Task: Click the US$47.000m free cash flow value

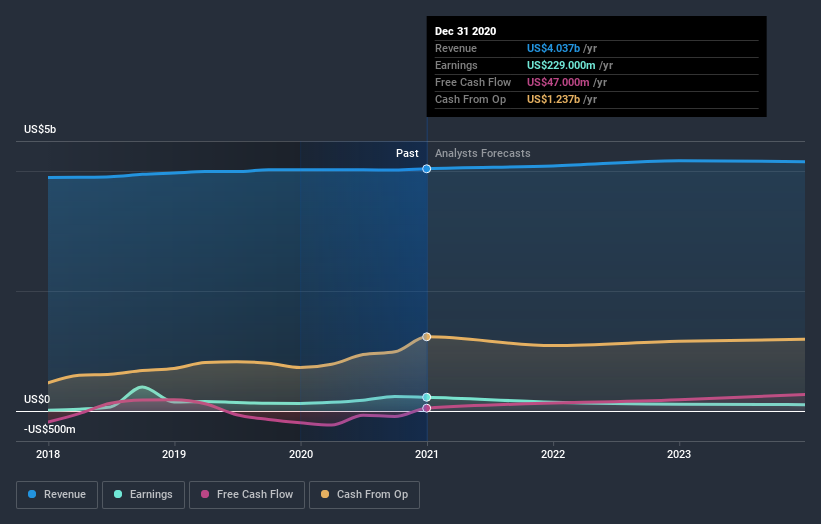Action: coord(558,82)
